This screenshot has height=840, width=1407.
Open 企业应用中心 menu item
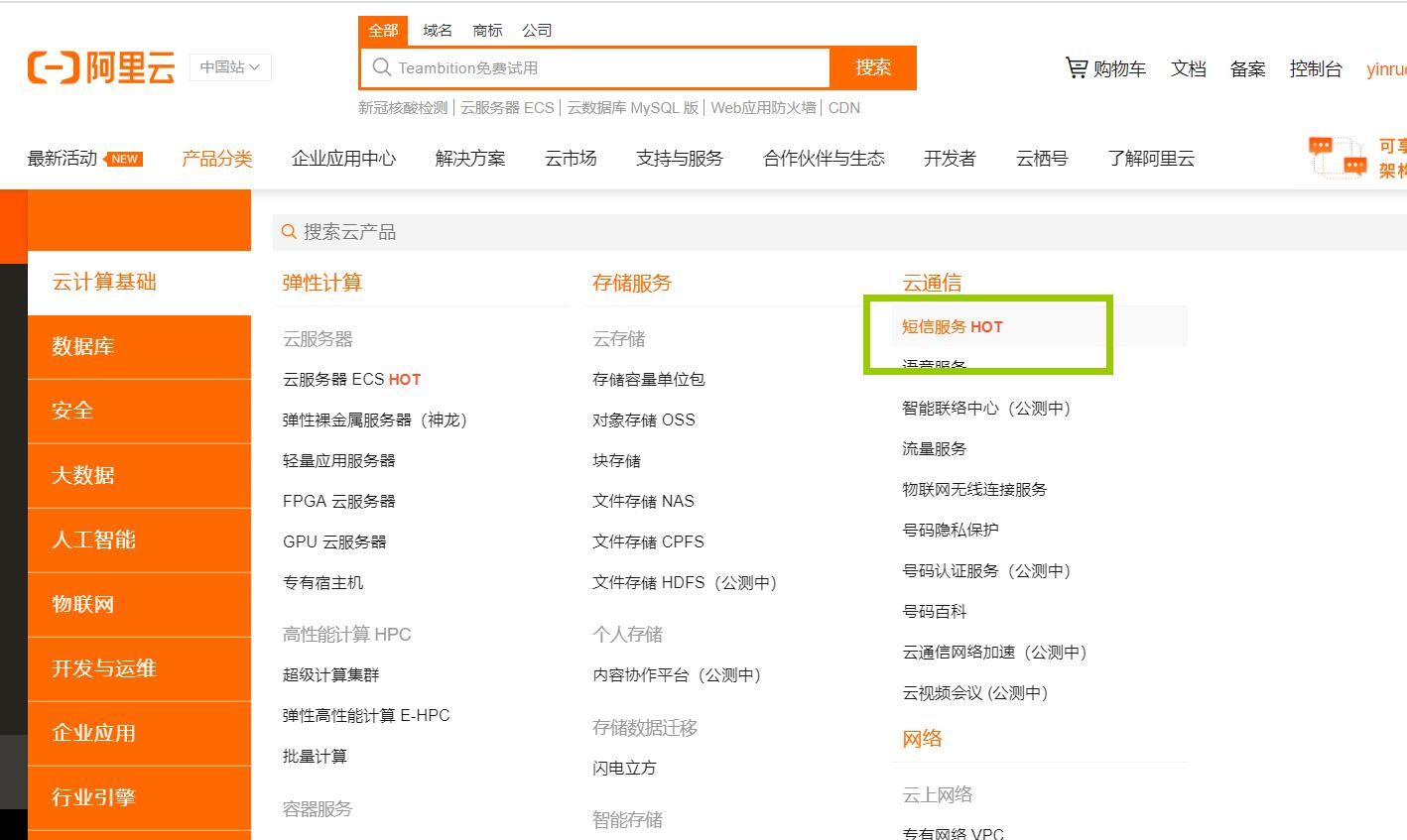(344, 159)
